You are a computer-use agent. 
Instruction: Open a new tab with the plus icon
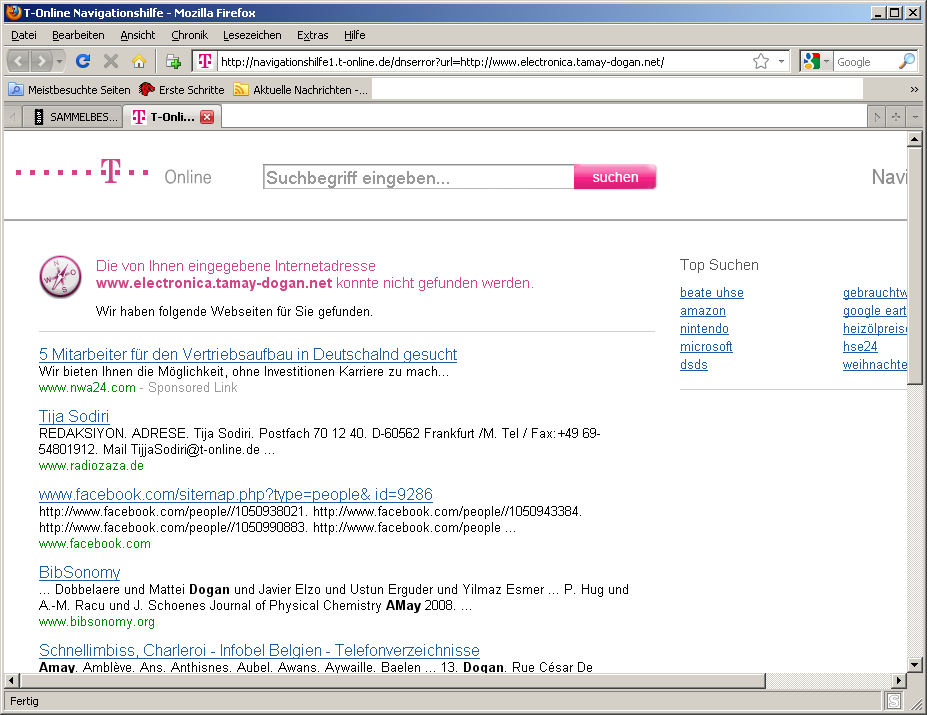point(896,117)
